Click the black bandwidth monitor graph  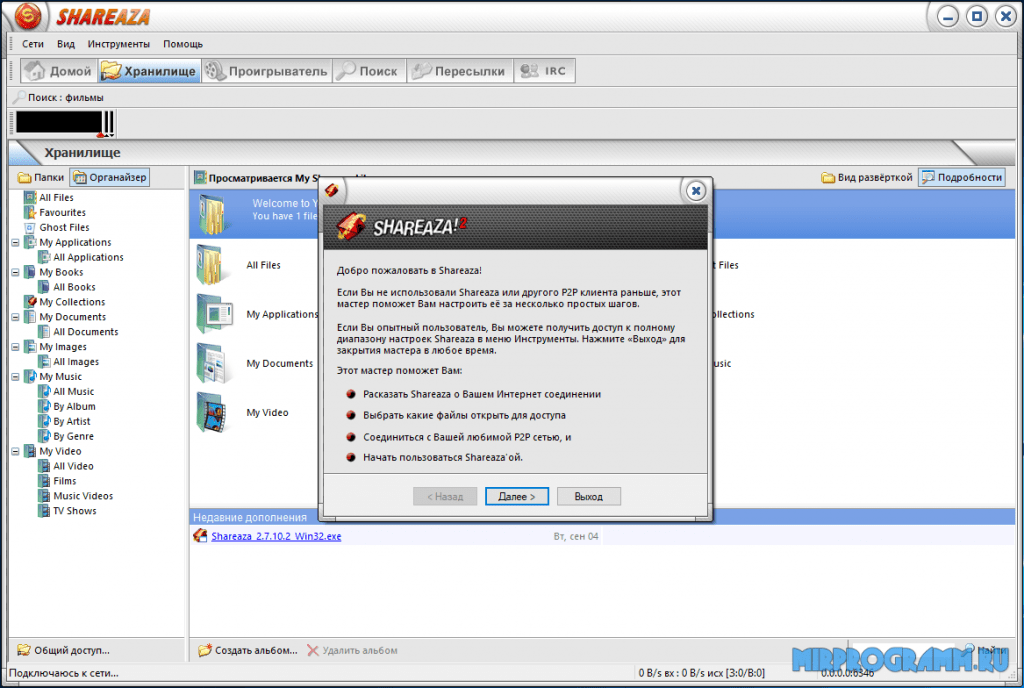(x=59, y=123)
